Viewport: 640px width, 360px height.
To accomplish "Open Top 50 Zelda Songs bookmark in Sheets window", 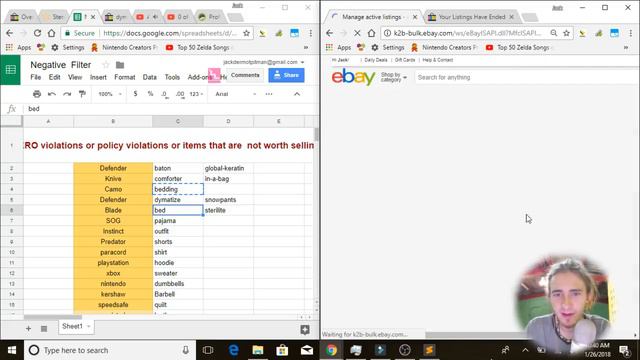I will [198, 48].
